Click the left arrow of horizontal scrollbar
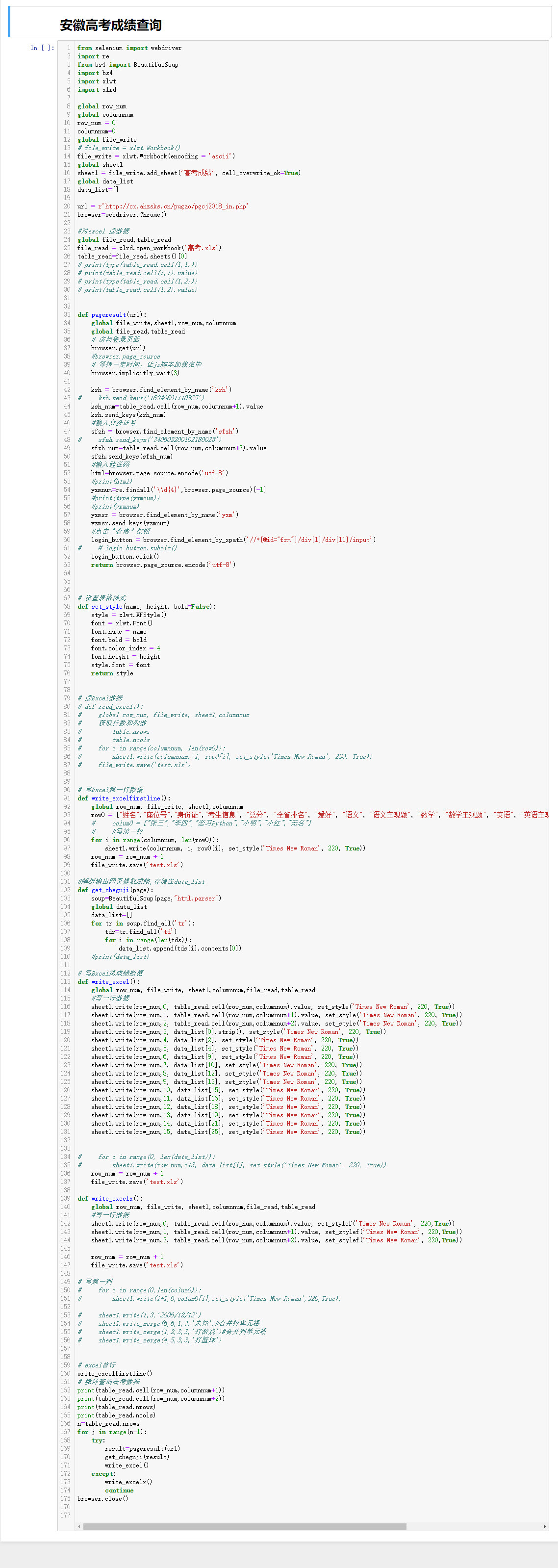558x1568 pixels. pos(78,1526)
